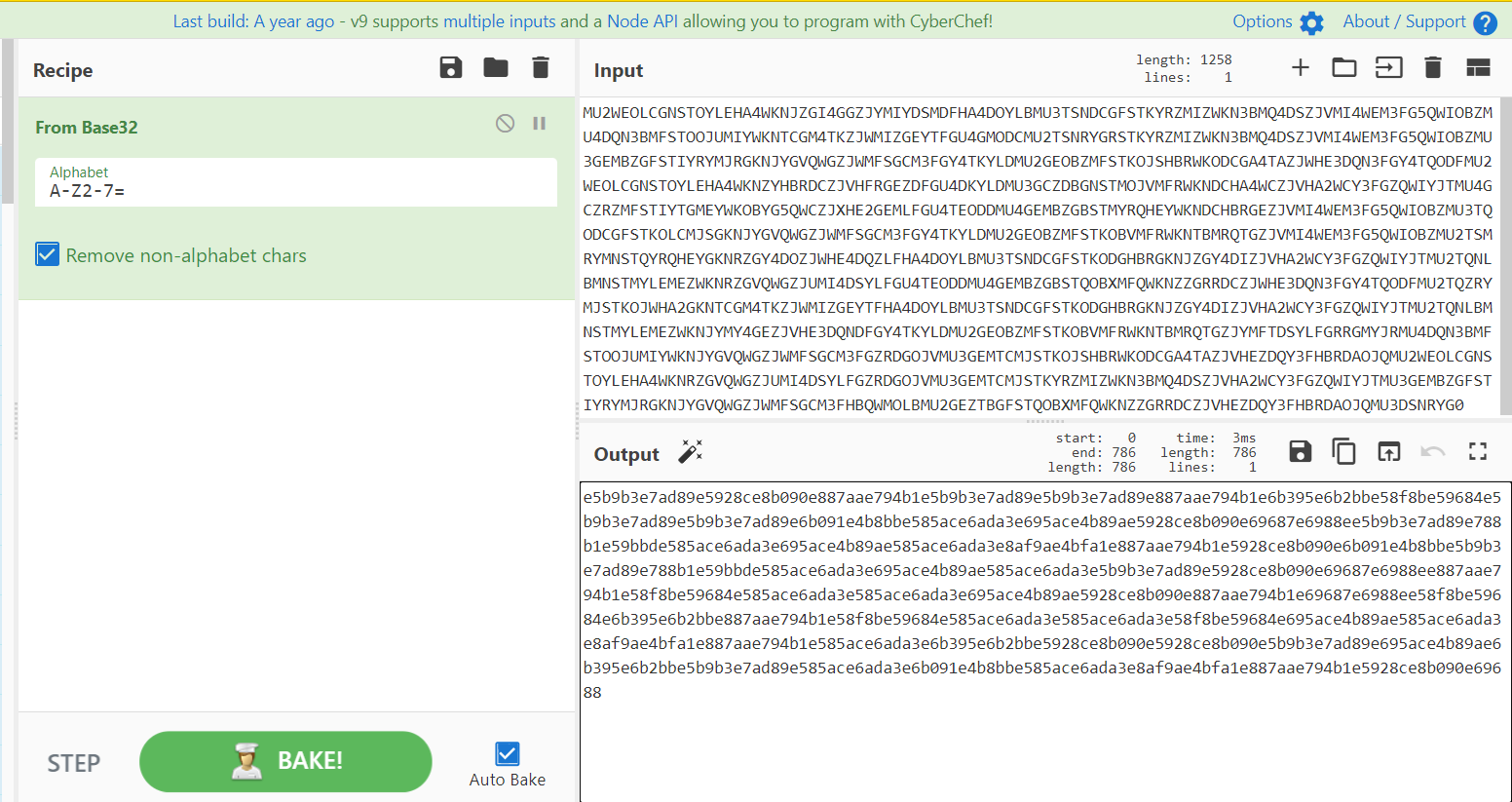The width and height of the screenshot is (1512, 802).
Task: Copy raw output to clipboard
Action: [1344, 451]
